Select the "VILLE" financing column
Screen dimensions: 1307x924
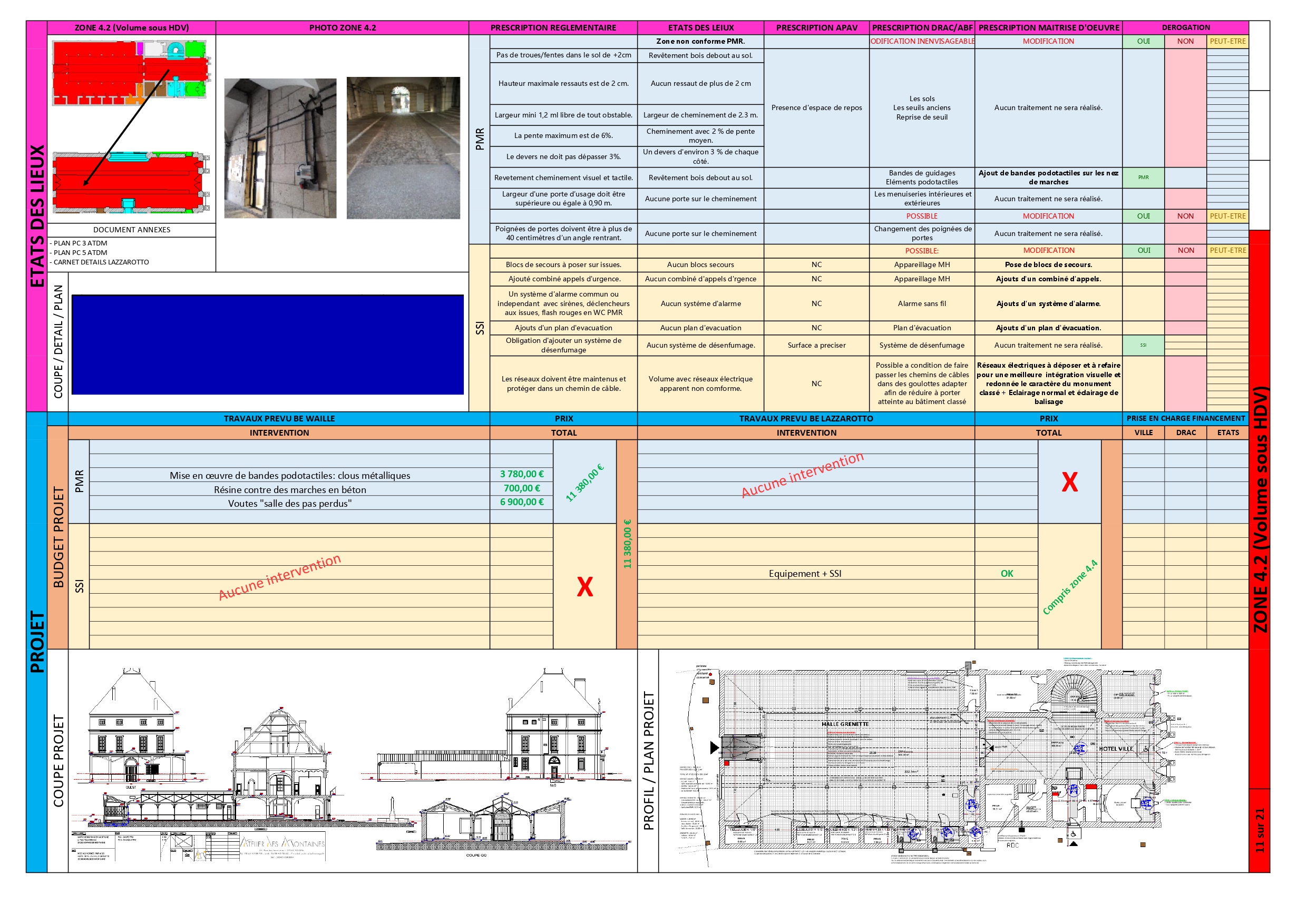coord(1143,433)
